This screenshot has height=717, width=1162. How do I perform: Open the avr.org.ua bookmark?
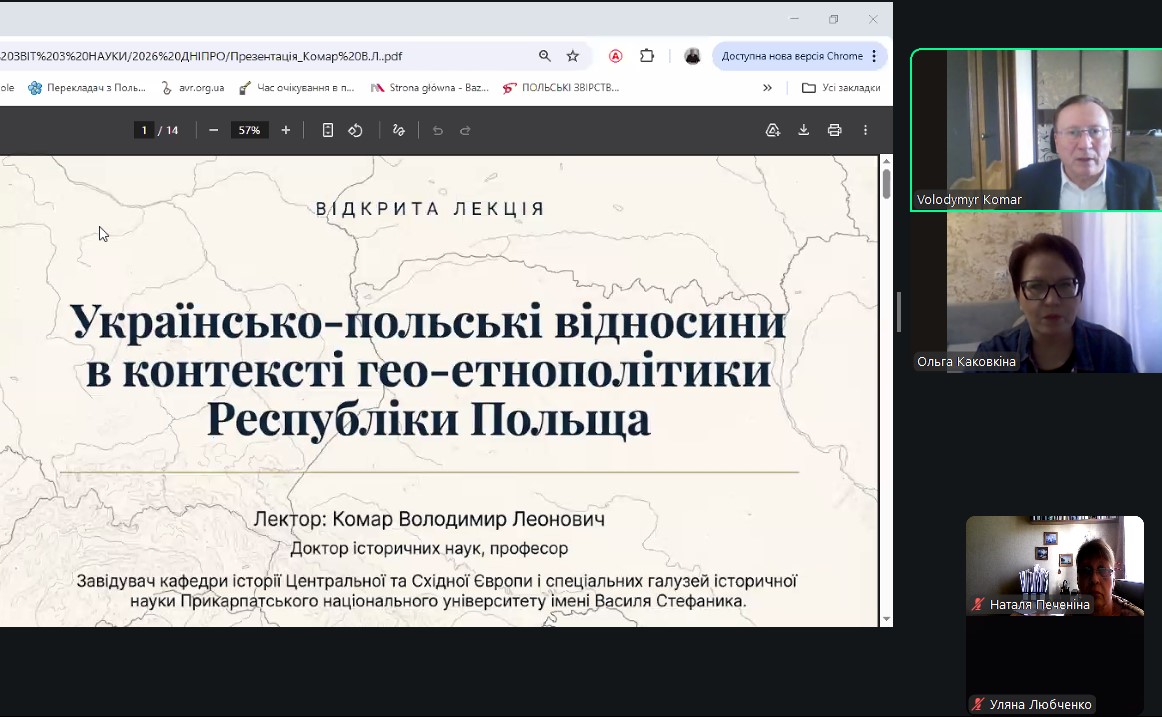[x=193, y=88]
